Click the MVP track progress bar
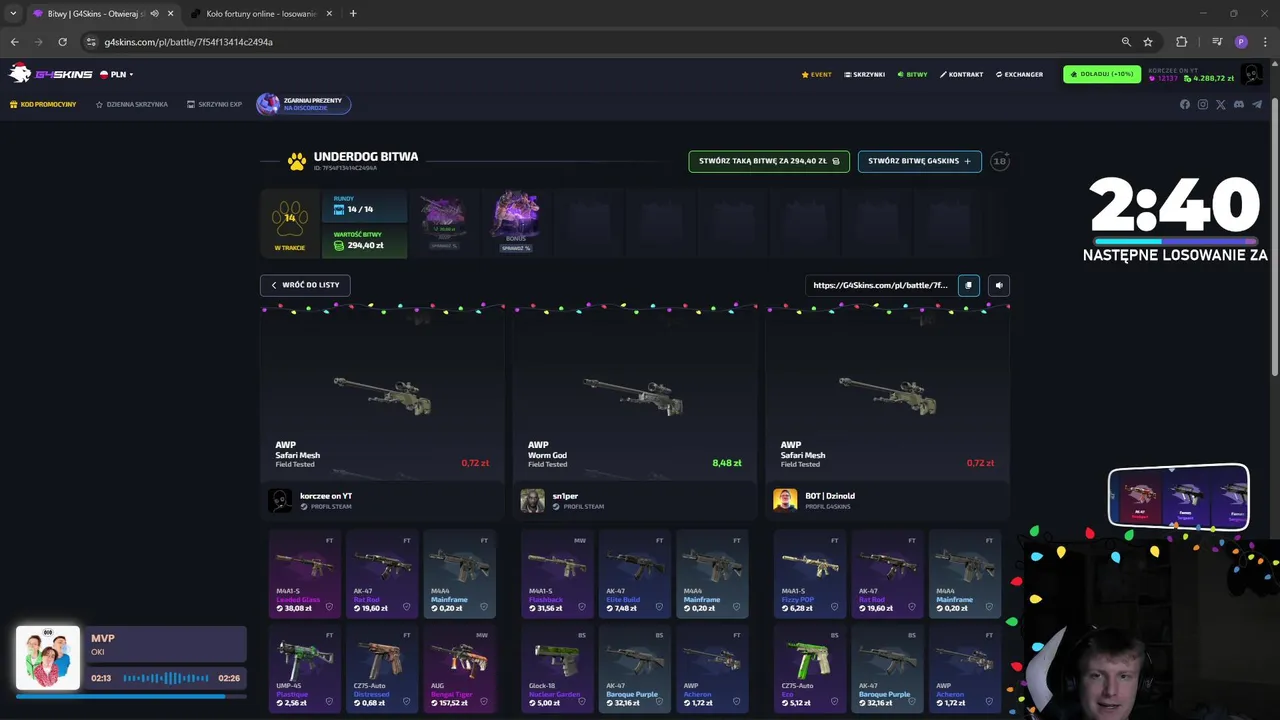 tap(131, 697)
